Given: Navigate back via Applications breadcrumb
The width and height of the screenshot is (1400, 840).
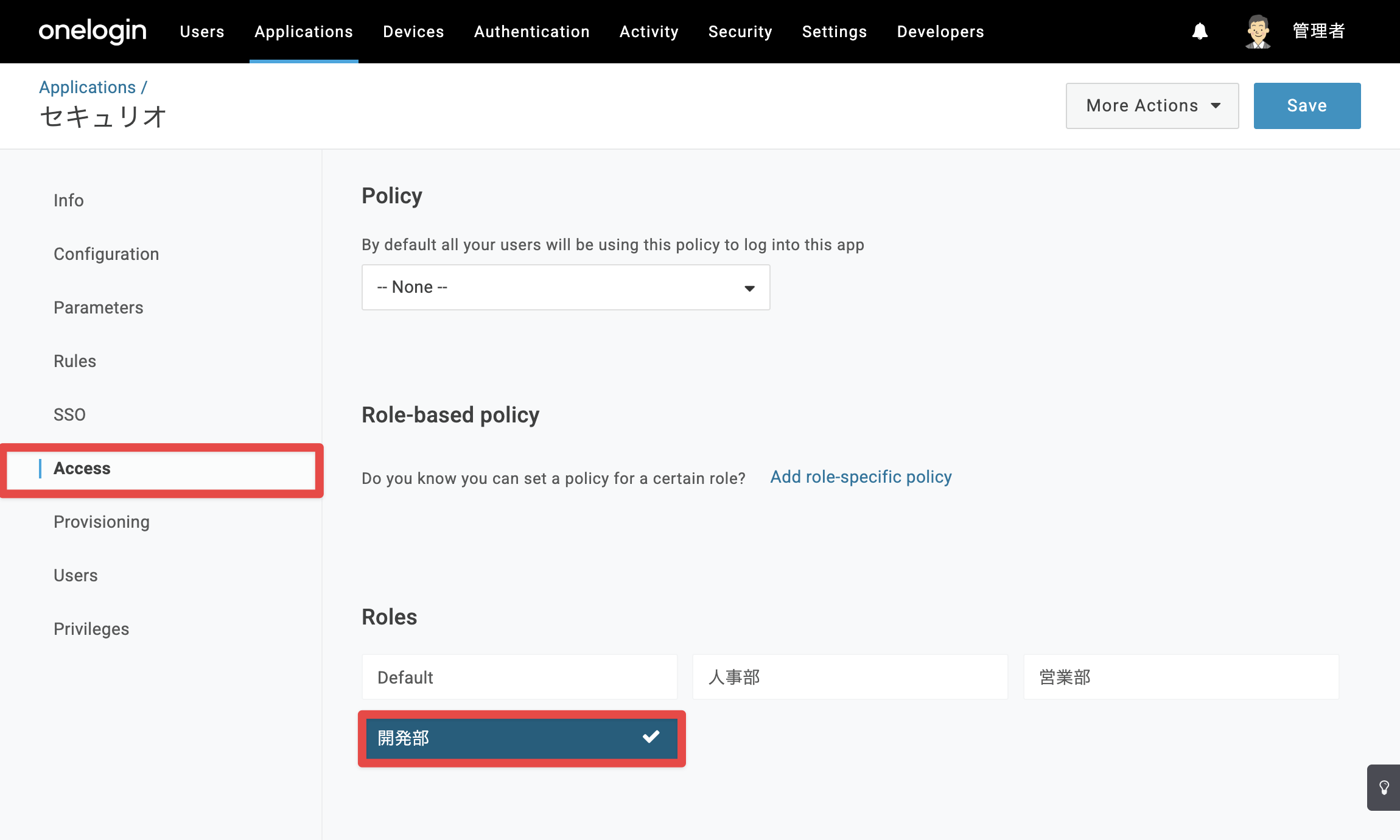Looking at the screenshot, I should (87, 87).
